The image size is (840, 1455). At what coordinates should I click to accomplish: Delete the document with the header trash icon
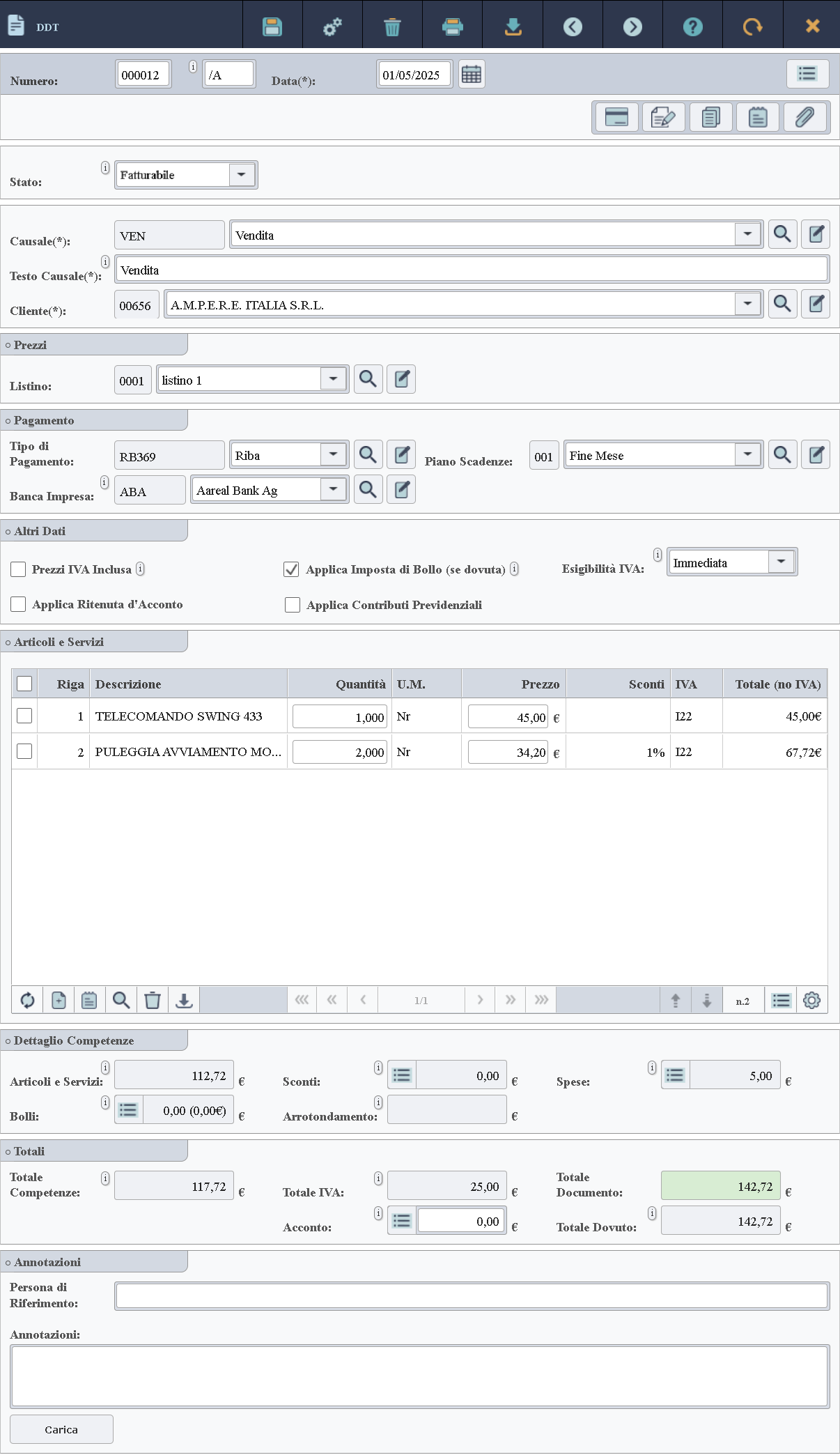392,26
